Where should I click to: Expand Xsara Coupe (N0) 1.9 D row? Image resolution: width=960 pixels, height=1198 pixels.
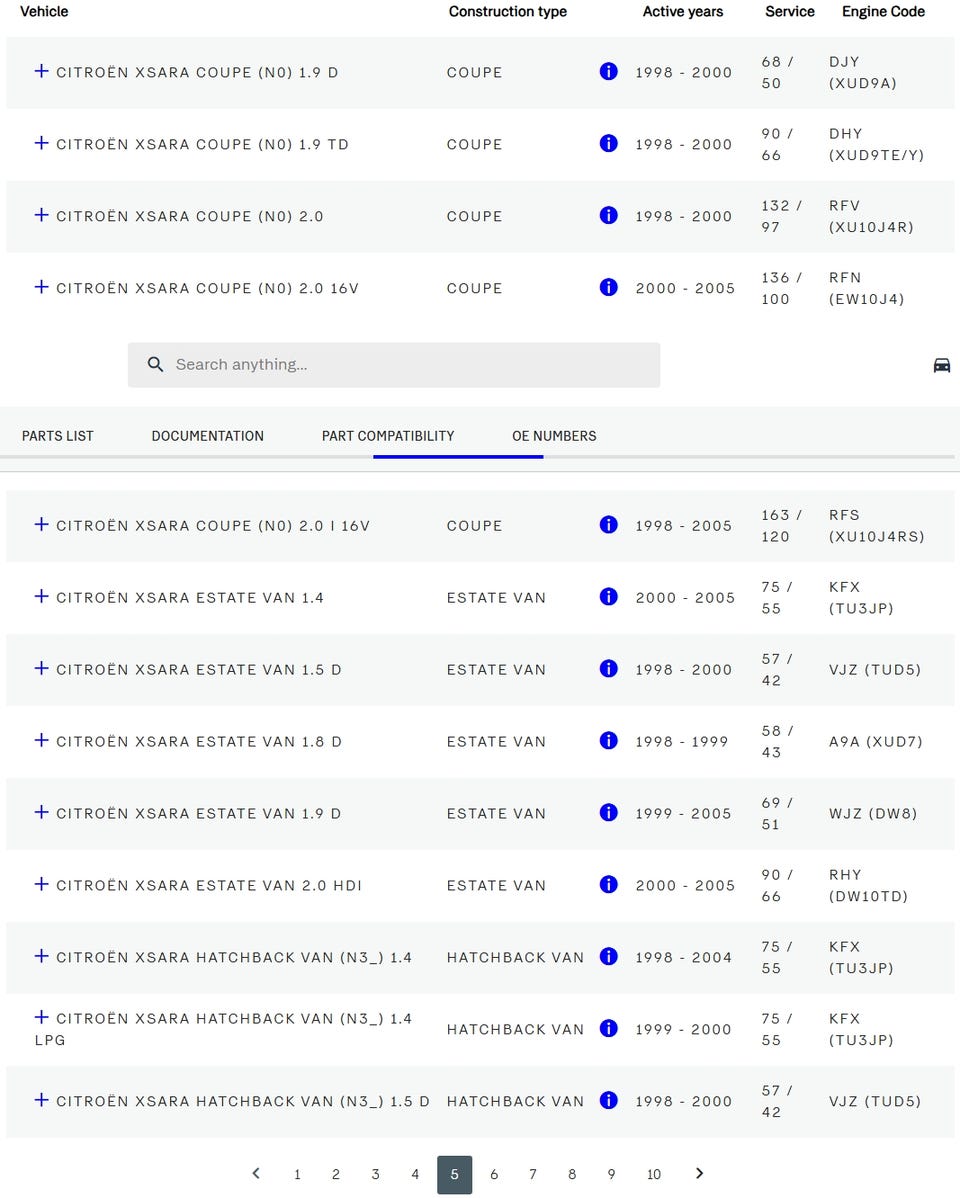[41, 71]
